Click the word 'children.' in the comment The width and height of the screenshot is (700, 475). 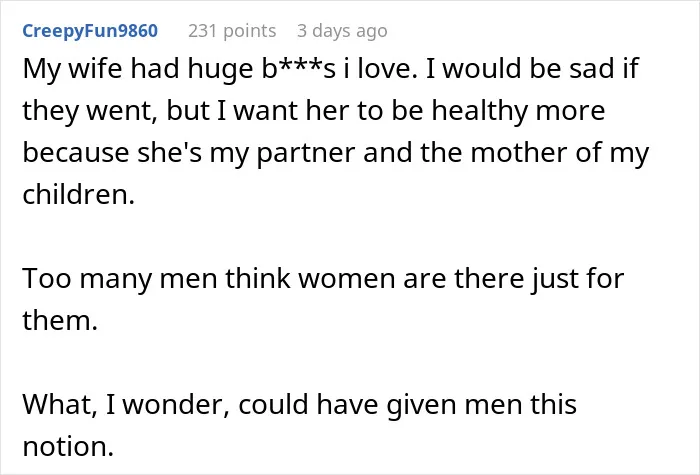point(79,195)
